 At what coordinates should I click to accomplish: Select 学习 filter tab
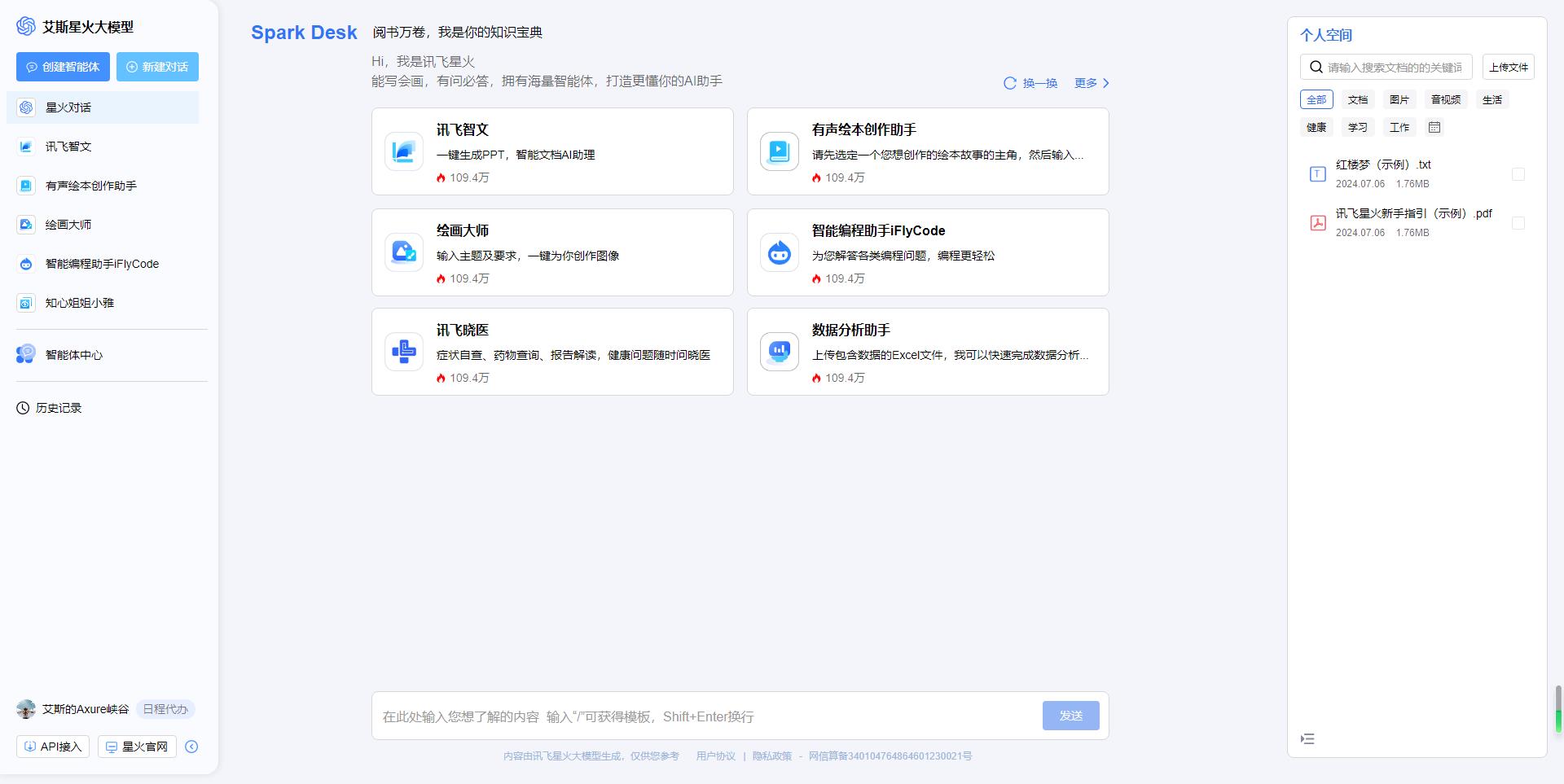[x=1358, y=127]
